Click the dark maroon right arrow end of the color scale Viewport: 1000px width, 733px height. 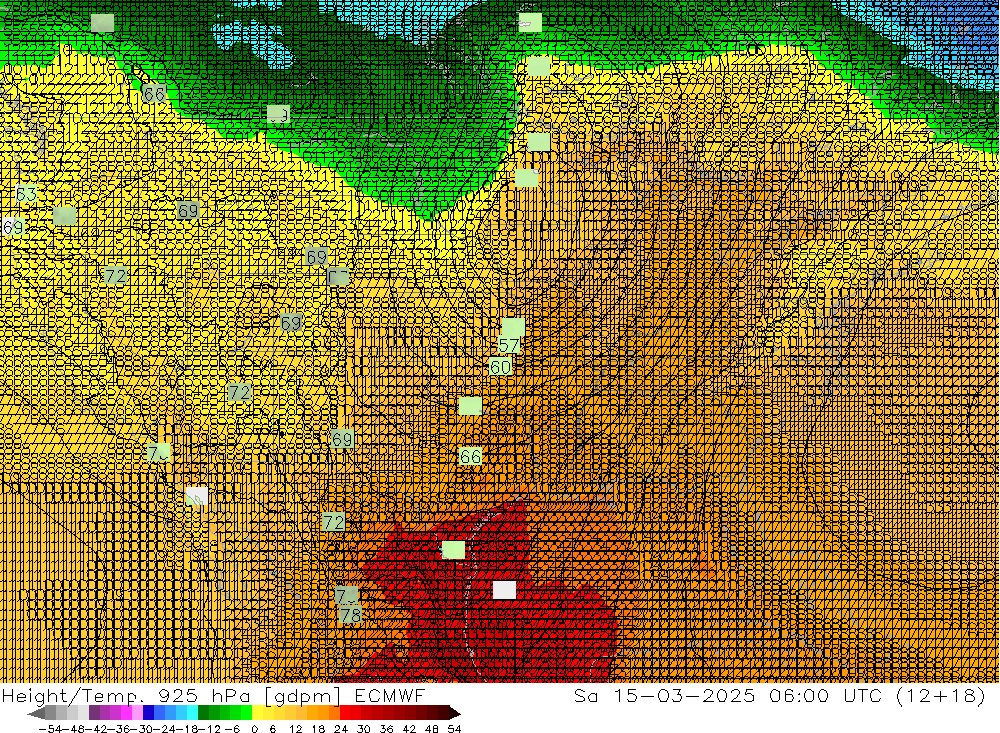click(454, 713)
